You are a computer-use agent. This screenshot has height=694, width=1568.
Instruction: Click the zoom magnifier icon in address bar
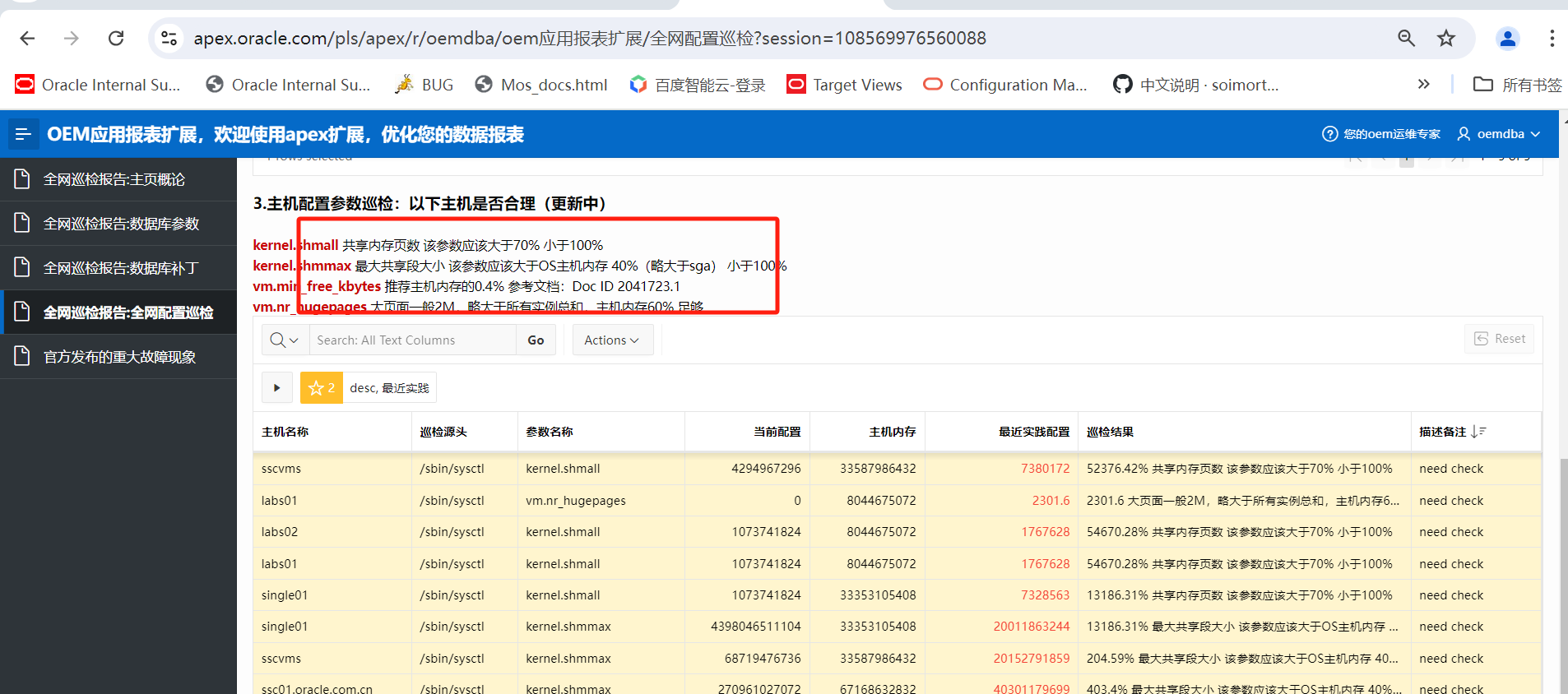(x=1406, y=38)
